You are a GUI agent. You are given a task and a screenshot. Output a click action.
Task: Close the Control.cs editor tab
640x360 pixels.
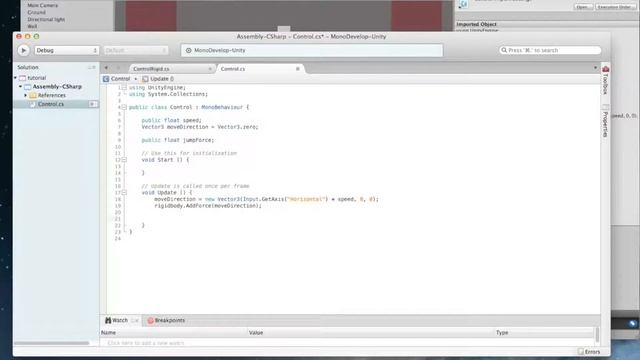[298, 69]
